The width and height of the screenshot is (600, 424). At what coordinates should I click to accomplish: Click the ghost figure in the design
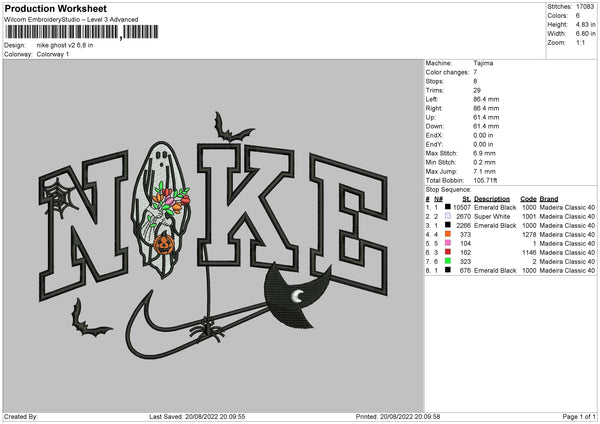coord(160,209)
